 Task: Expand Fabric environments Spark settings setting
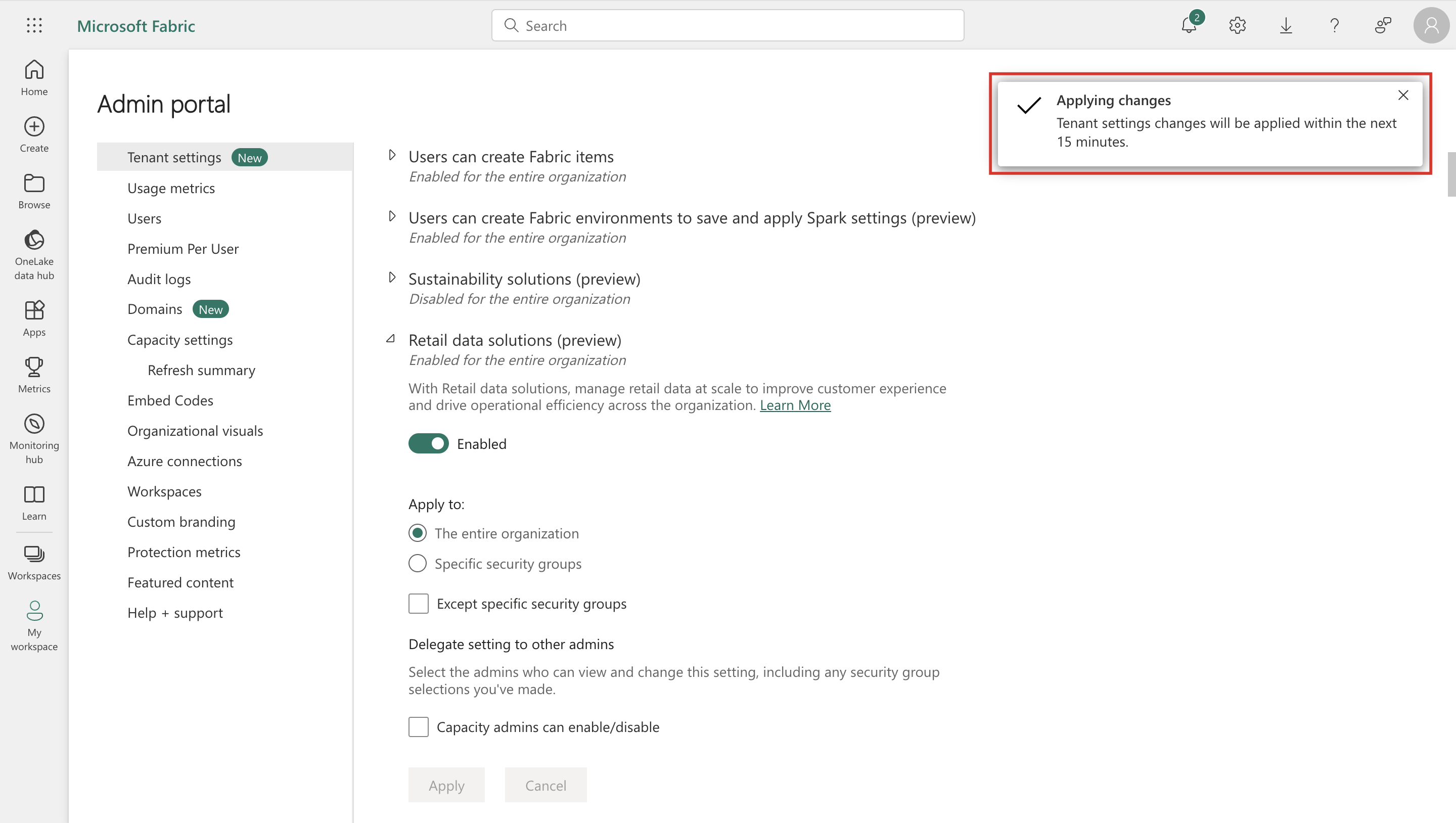click(x=392, y=216)
